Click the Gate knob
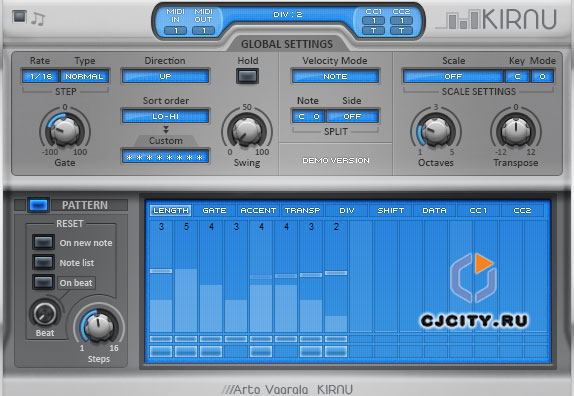574x396 pixels. coord(65,130)
